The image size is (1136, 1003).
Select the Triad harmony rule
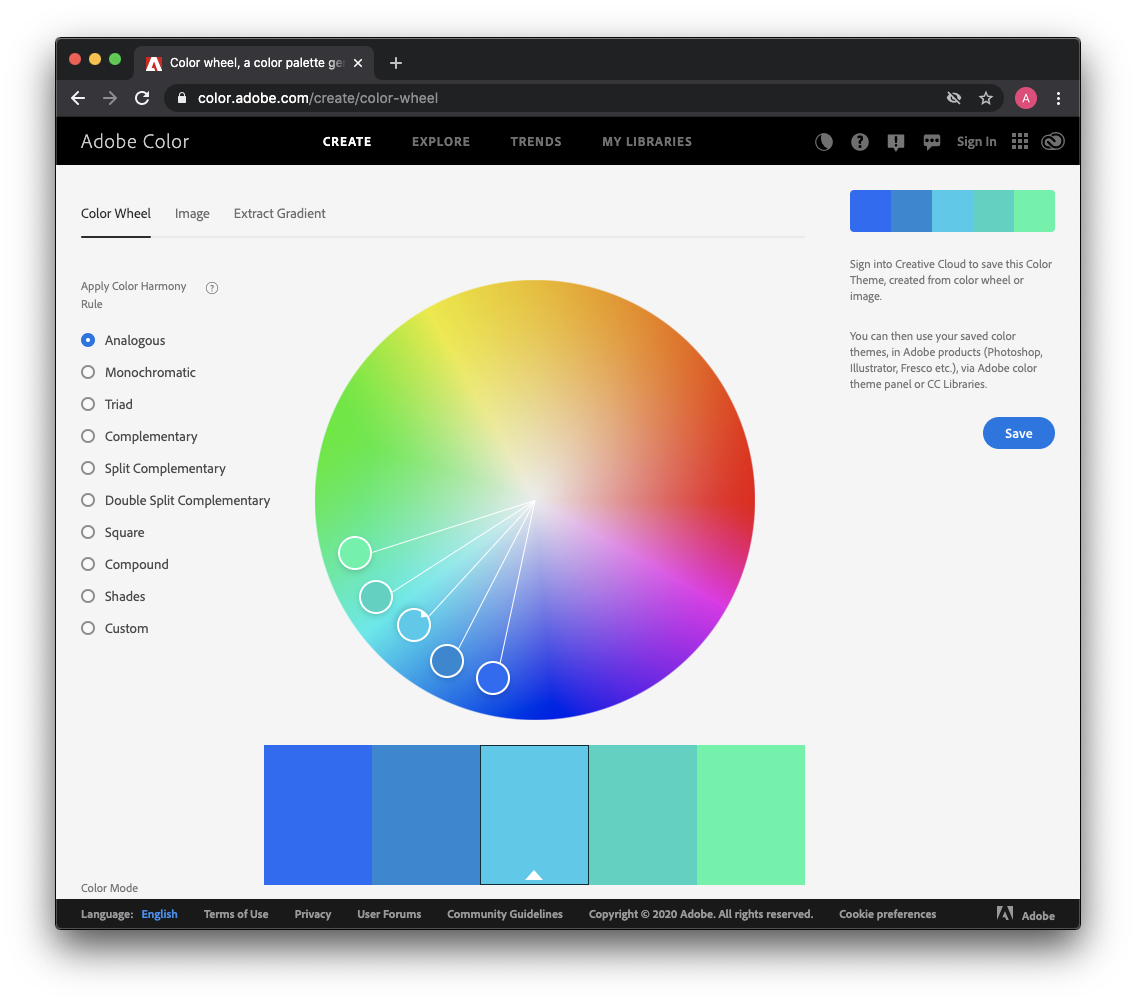107,404
